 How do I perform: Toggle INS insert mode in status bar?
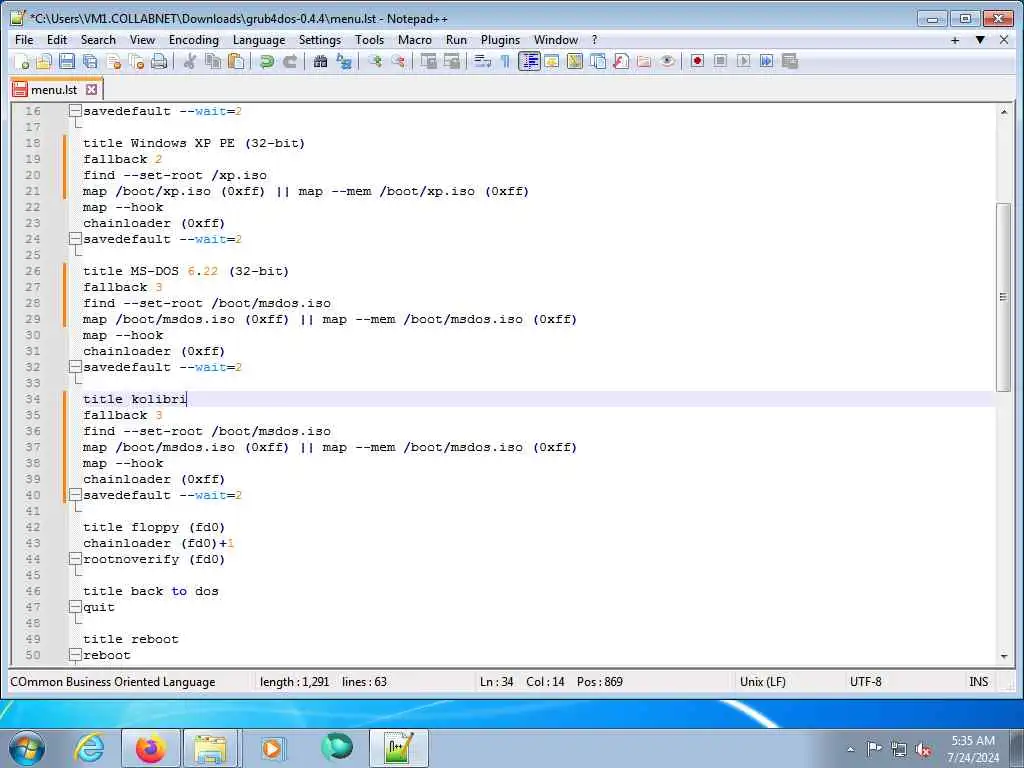pos(978,682)
